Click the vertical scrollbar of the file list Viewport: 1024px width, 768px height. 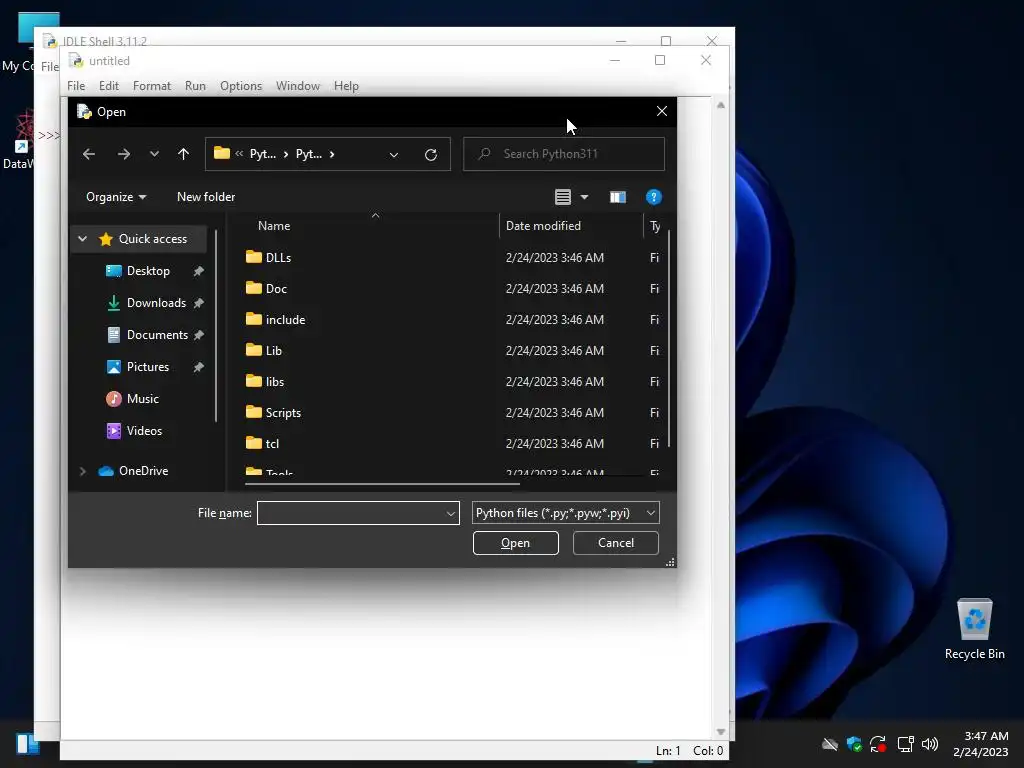pyautogui.click(x=669, y=340)
